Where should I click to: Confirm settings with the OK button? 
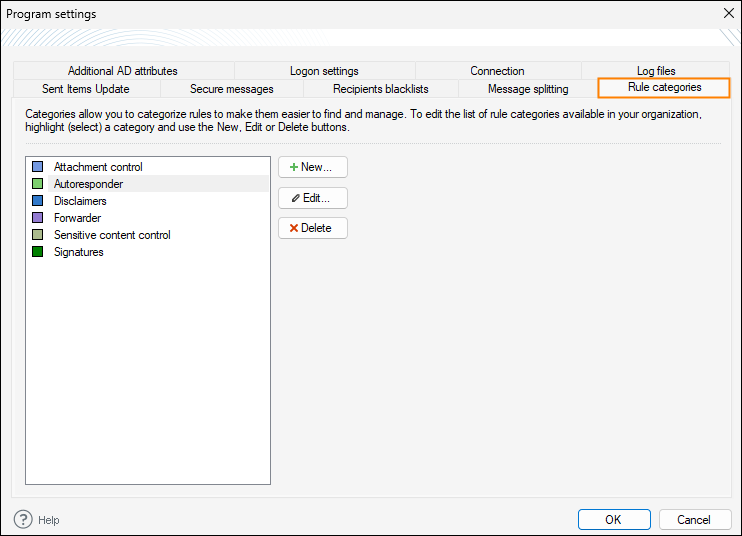[613, 519]
